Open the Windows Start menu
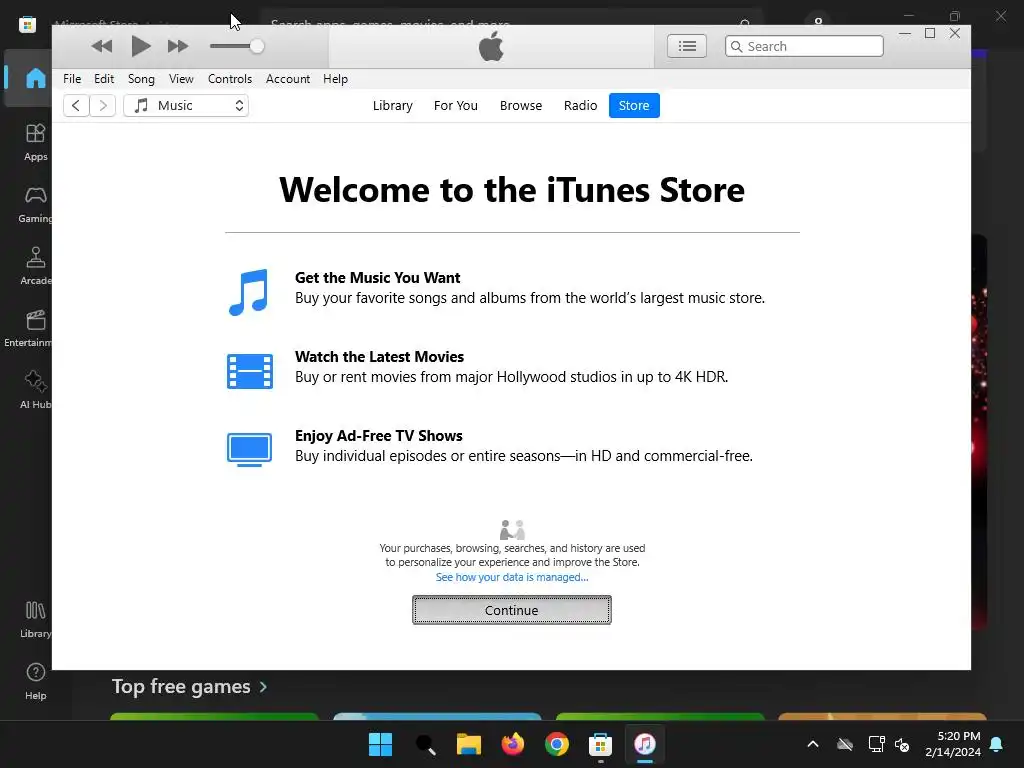This screenshot has width=1024, height=768. tap(380, 744)
